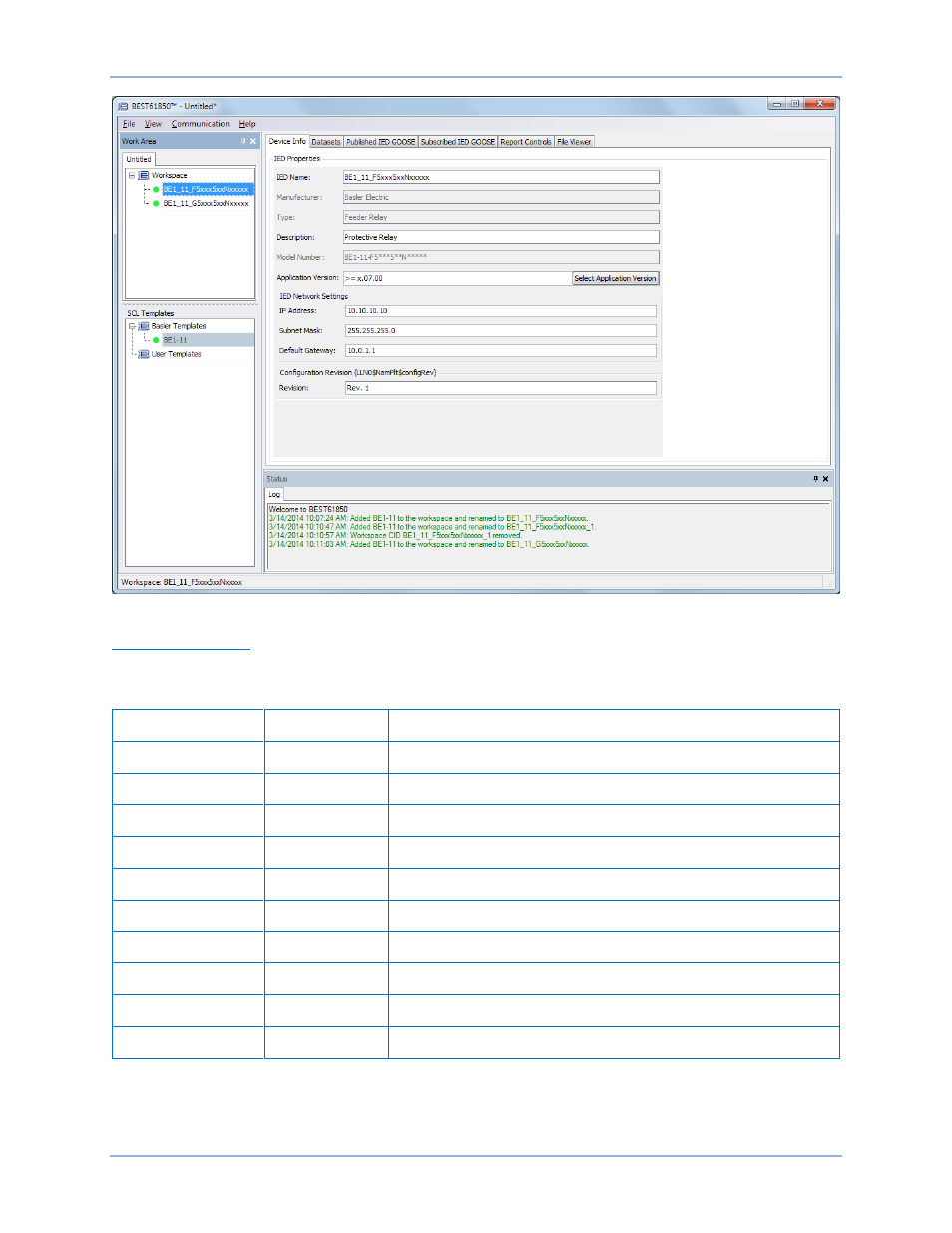Image resolution: width=952 pixels, height=1233 pixels.
Task: Close the Work Area panel
Action: (253, 141)
